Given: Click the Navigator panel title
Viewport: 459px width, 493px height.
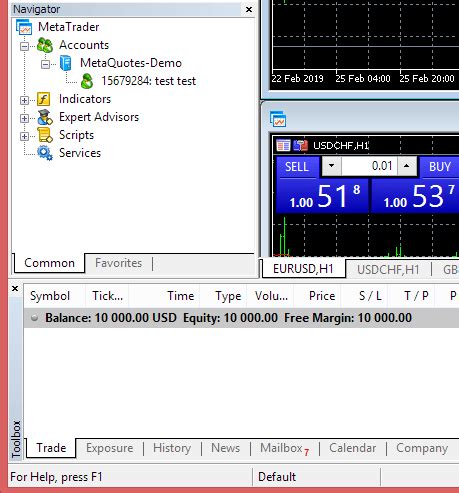Looking at the screenshot, I should 37,9.
